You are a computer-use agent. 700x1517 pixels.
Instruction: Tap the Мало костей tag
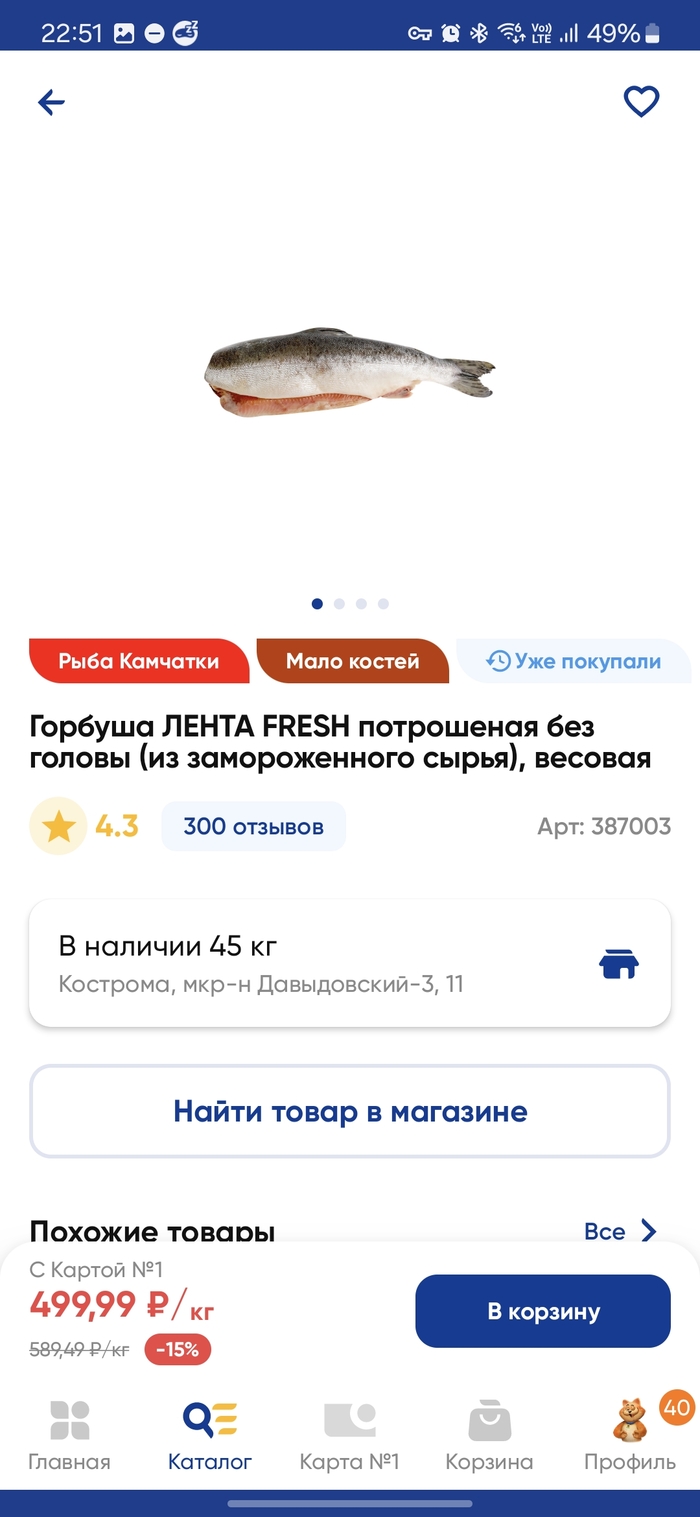click(x=352, y=661)
